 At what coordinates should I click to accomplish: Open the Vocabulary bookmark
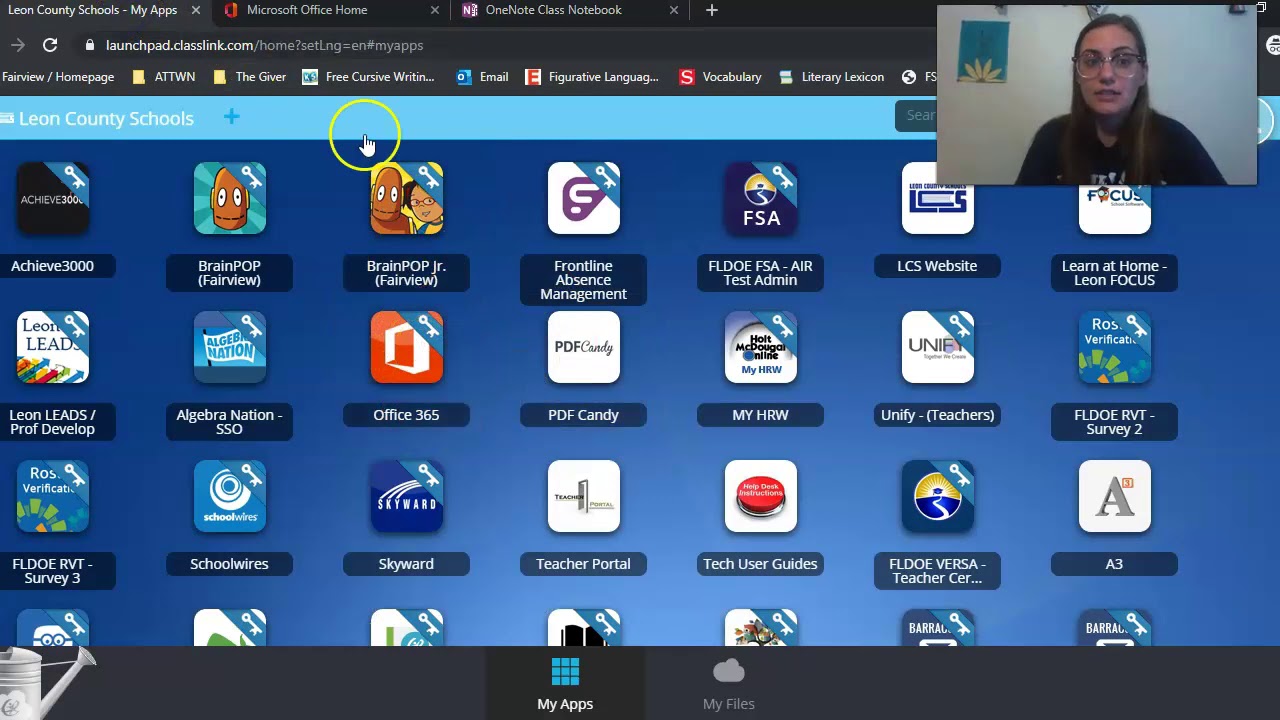[721, 77]
